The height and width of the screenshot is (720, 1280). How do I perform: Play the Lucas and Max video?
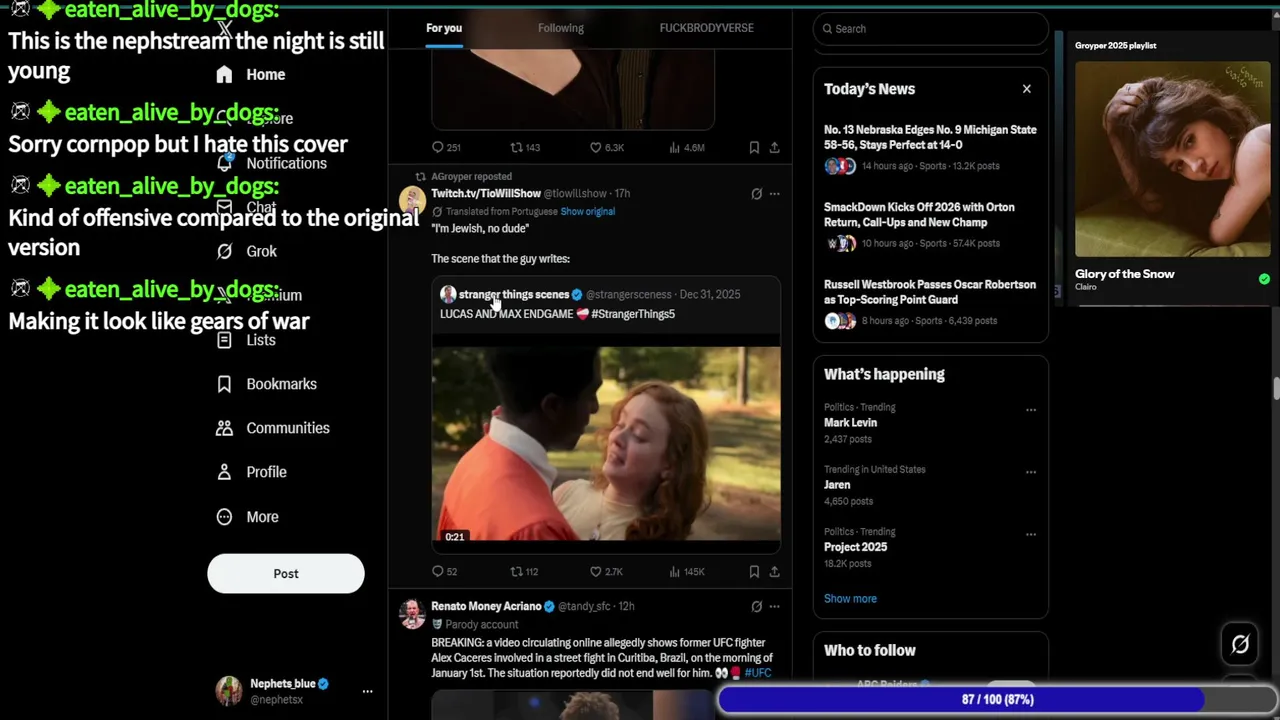pos(606,443)
